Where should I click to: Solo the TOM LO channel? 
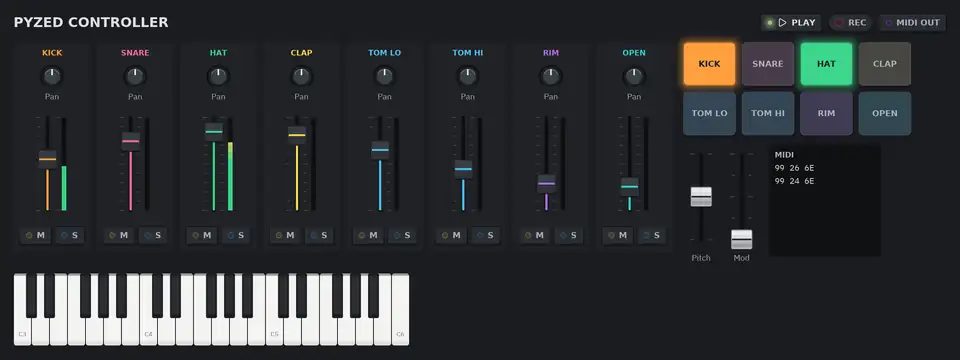403,235
